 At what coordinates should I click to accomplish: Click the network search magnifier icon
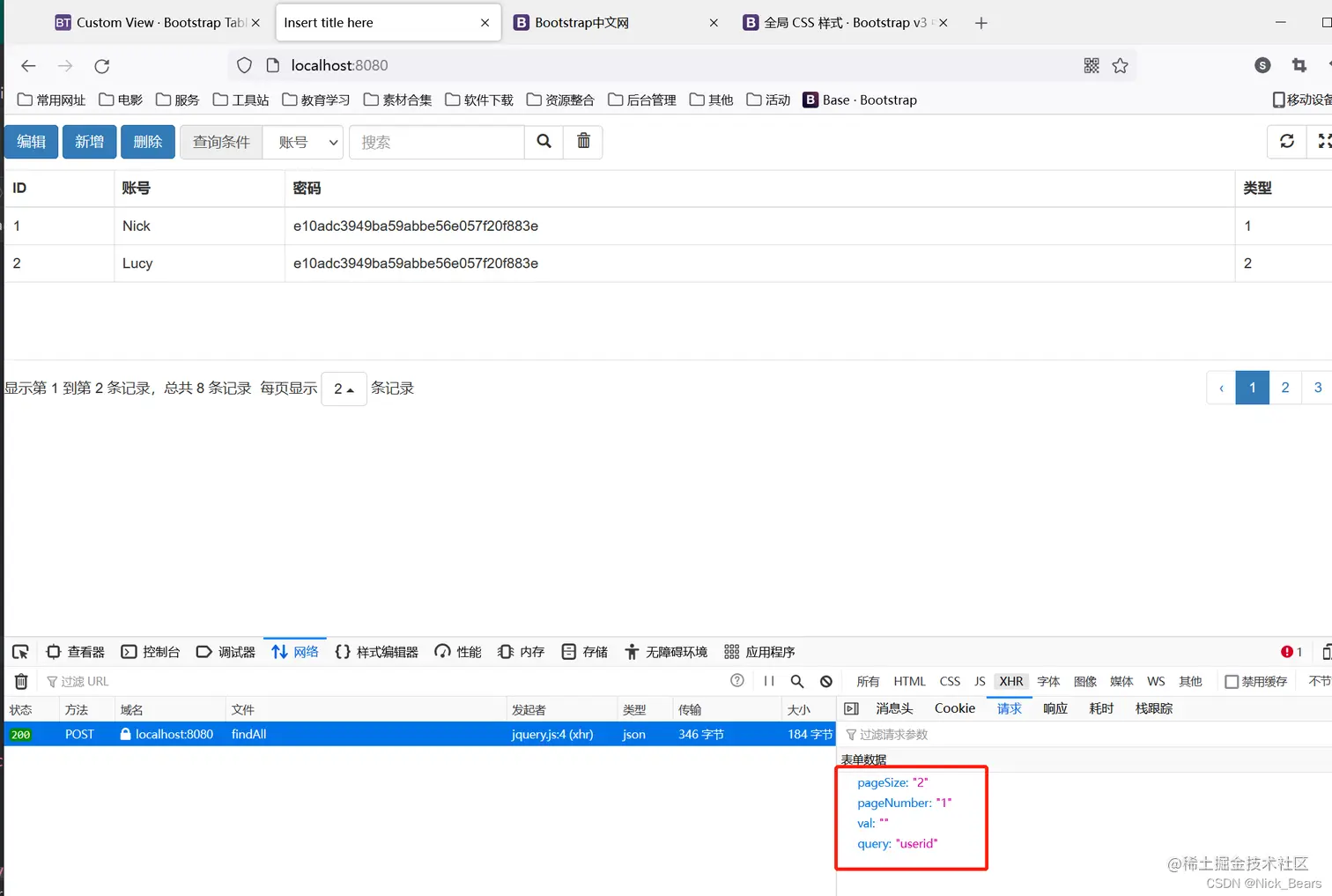[x=797, y=681]
